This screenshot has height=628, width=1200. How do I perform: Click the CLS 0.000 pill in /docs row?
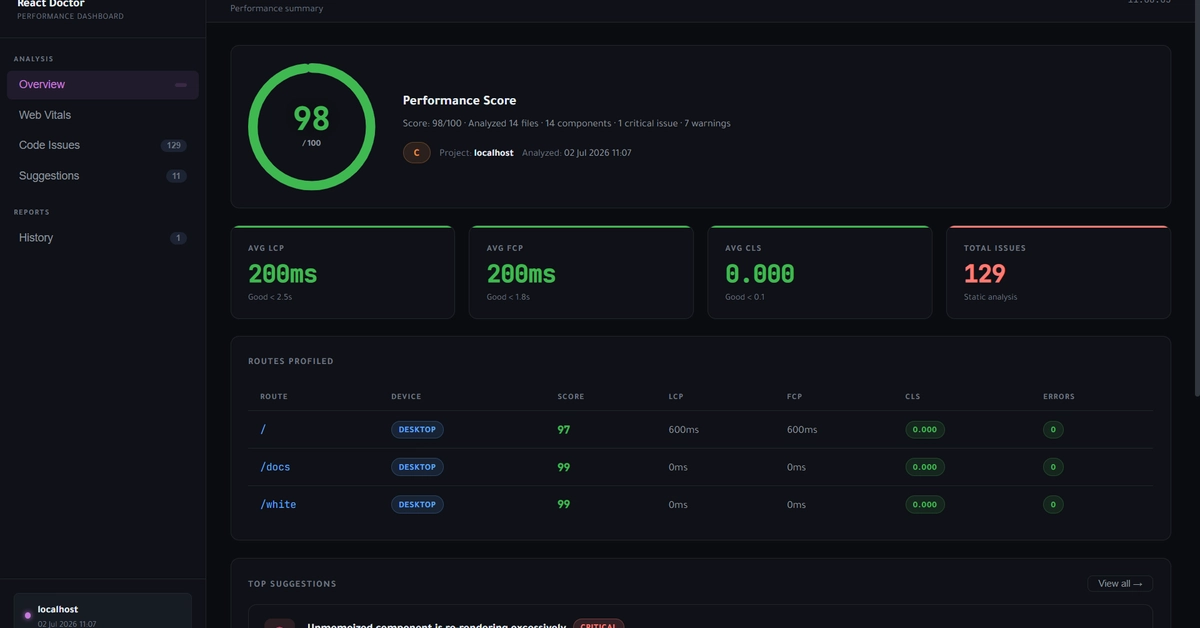point(925,467)
